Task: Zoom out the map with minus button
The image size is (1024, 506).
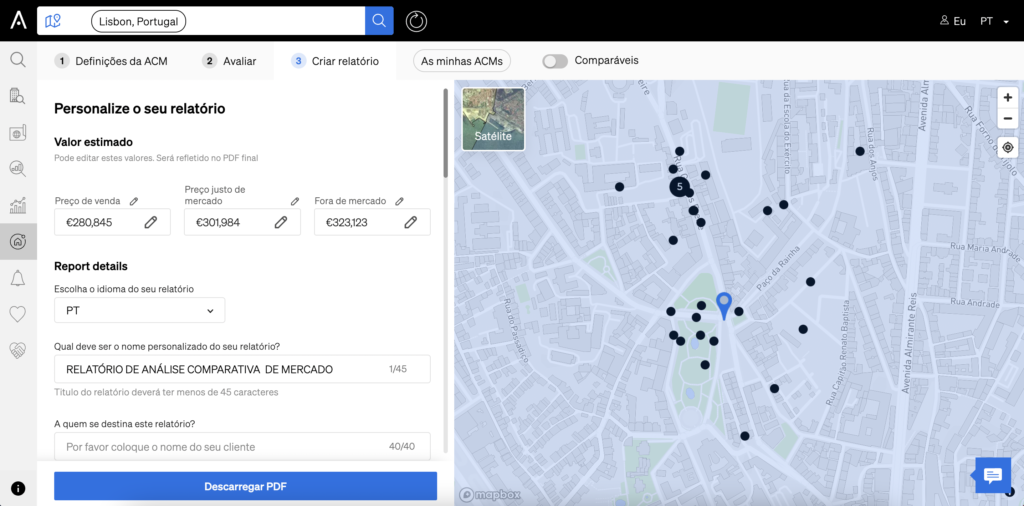Action: [1008, 119]
